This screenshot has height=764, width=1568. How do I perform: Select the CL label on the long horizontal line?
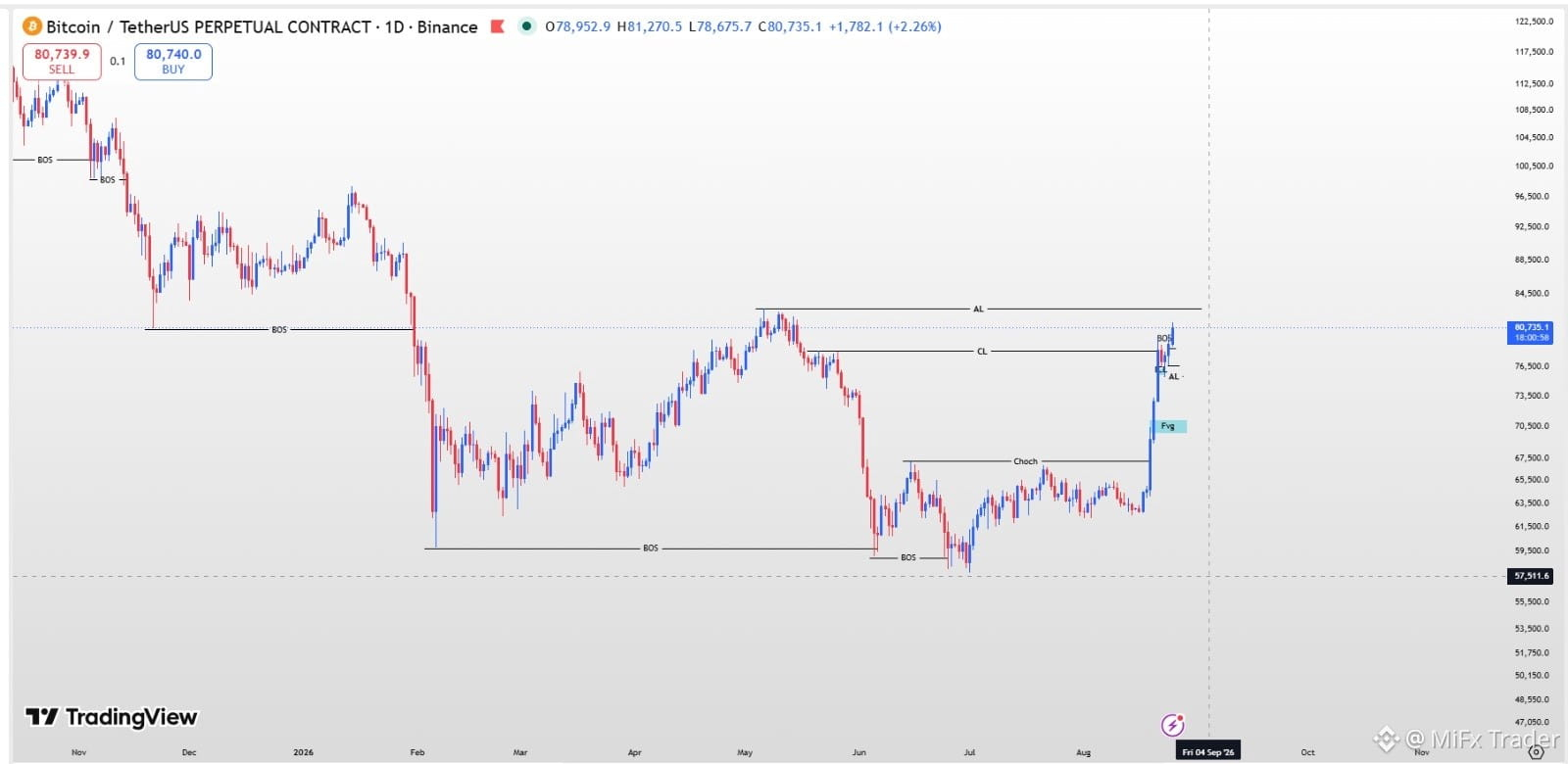coord(982,352)
